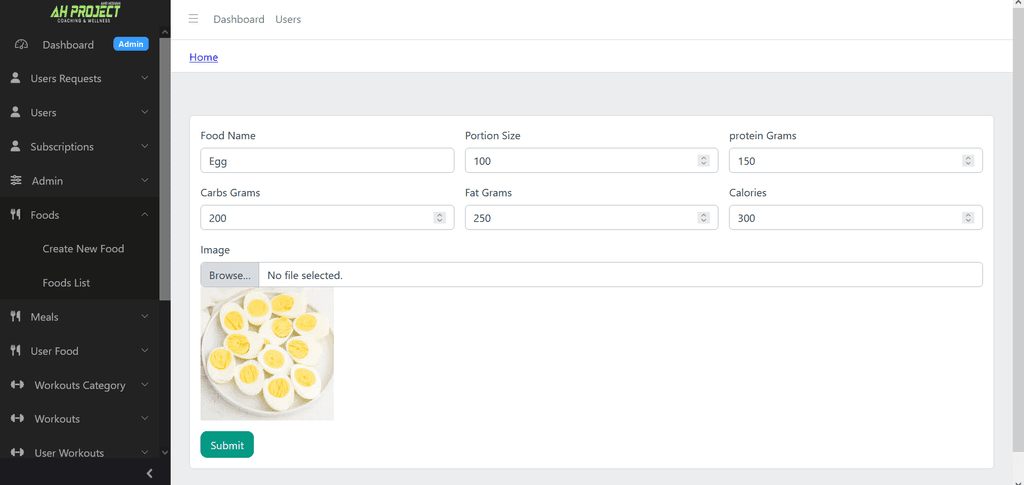Click the Dashboard speedometer icon in sidebar
This screenshot has width=1024, height=485.
[x=21, y=45]
